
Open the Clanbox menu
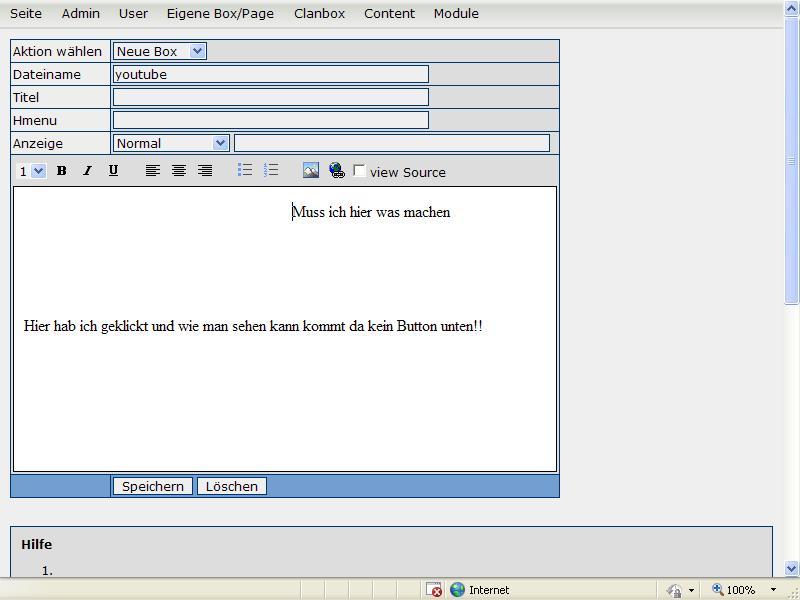(x=319, y=14)
